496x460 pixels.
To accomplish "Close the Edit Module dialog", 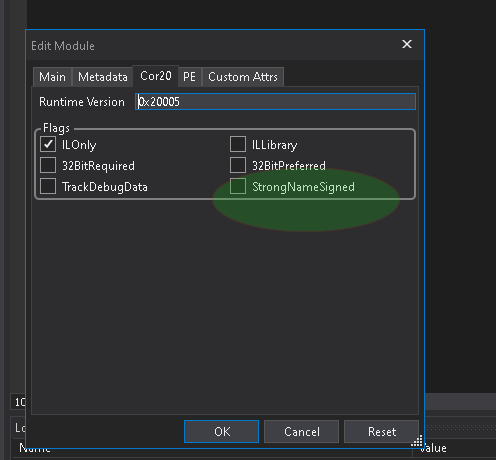I will point(407,44).
